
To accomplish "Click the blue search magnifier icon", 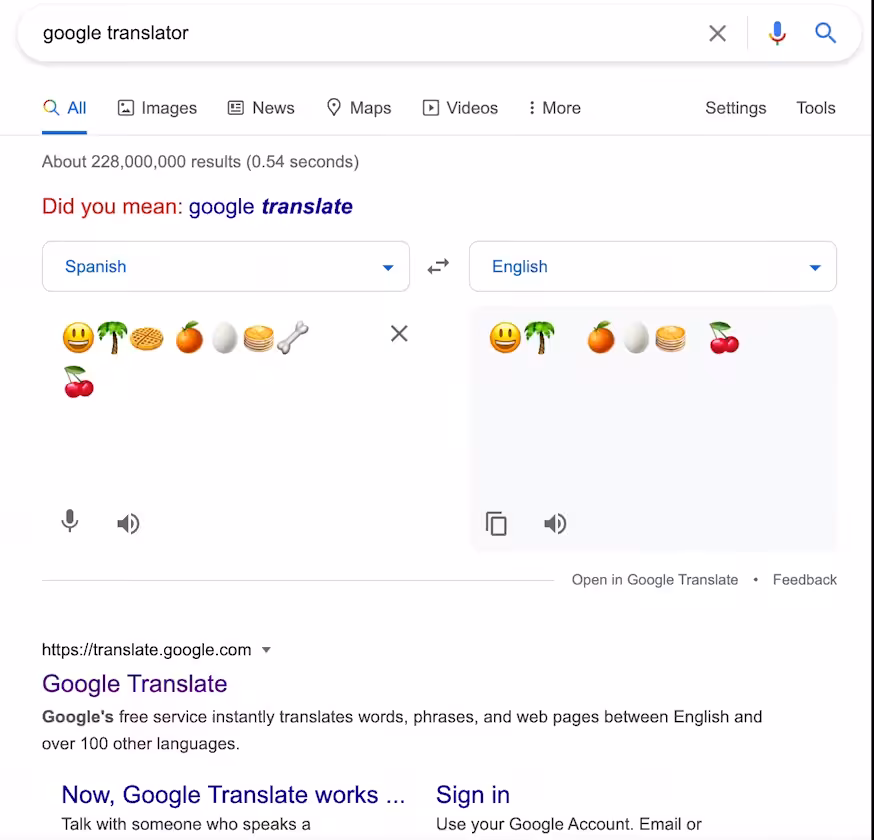I will [825, 33].
